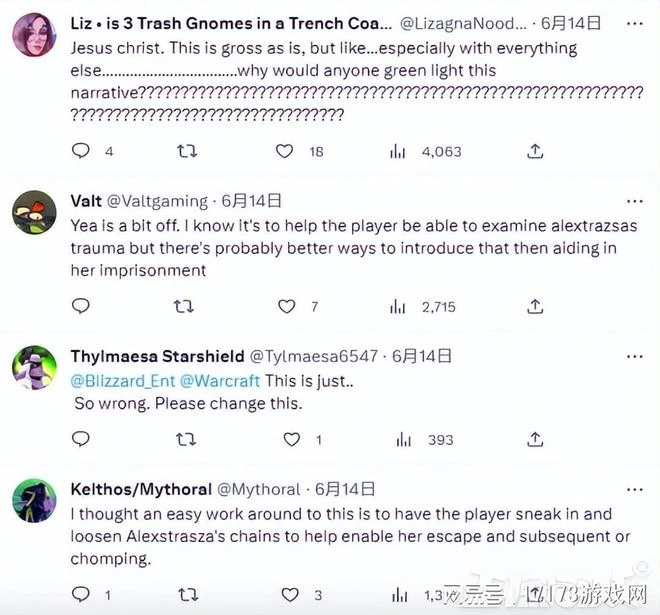The image size is (660, 615).
Task: Reply to Valt's tweet
Action: click(x=81, y=306)
